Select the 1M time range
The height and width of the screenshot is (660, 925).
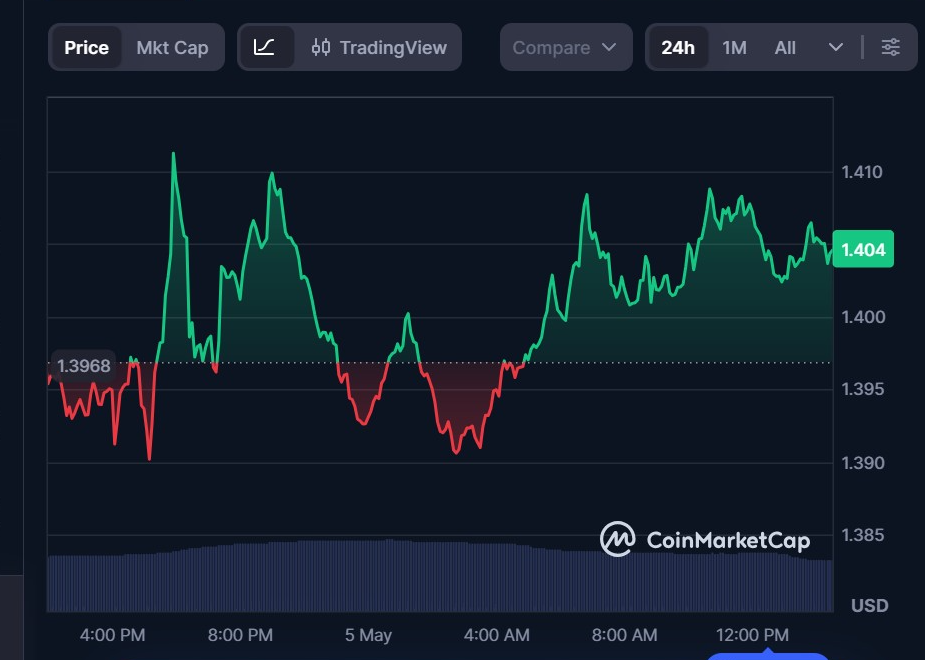734,47
